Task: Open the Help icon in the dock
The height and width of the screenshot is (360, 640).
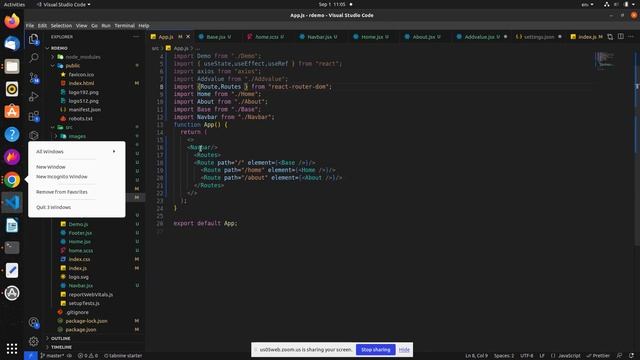Action: (x=12, y=134)
